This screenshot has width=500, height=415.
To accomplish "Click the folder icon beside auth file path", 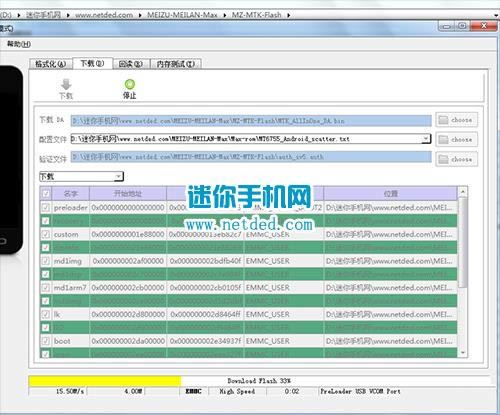I will (x=443, y=159).
